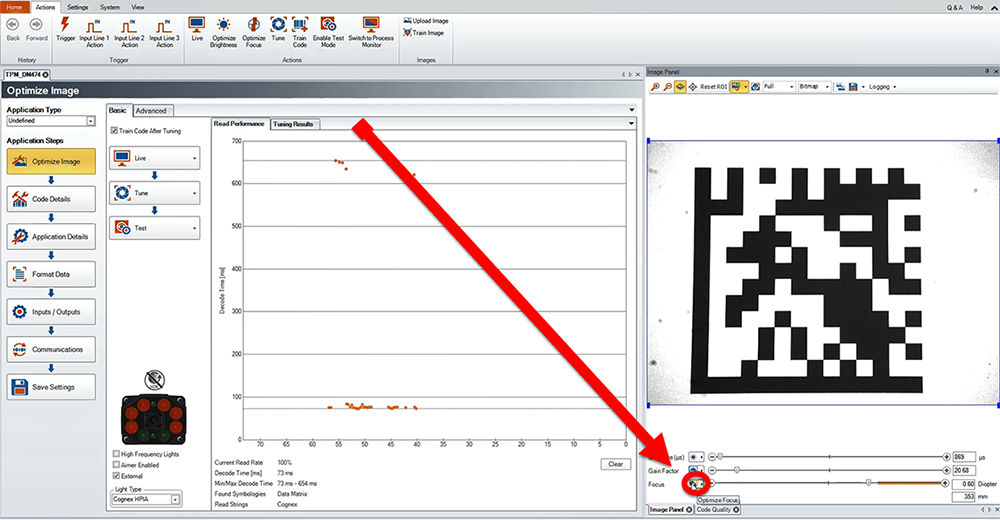Toggle the Aimer Enabled checkbox
This screenshot has width=1000, height=520.
pos(117,465)
